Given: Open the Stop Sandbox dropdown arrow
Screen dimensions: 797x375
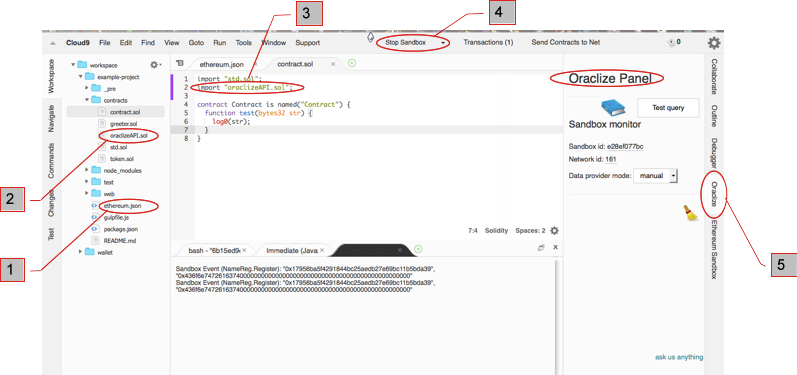Looking at the screenshot, I should [443, 43].
